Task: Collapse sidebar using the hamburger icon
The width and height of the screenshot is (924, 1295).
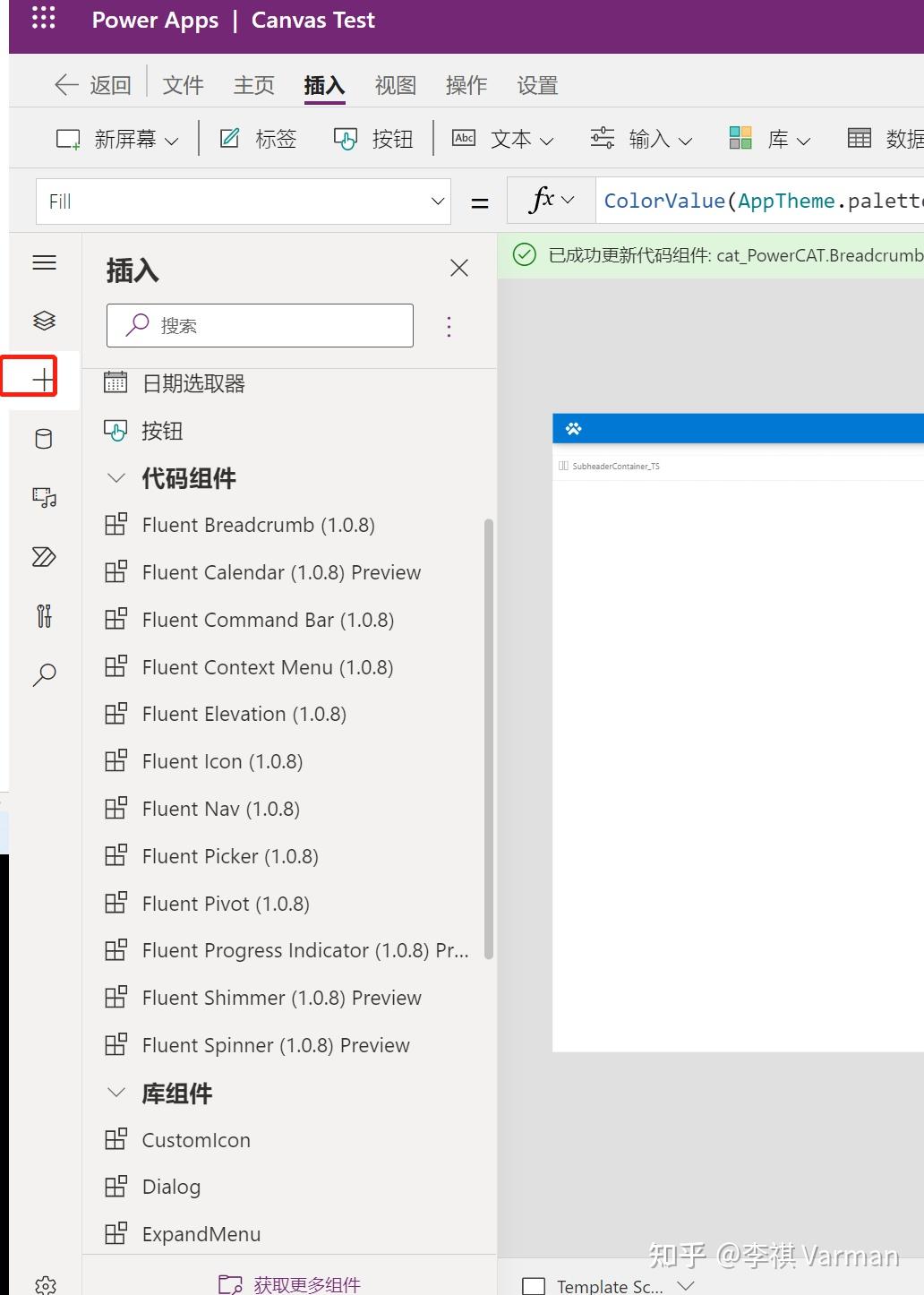Action: [x=44, y=262]
